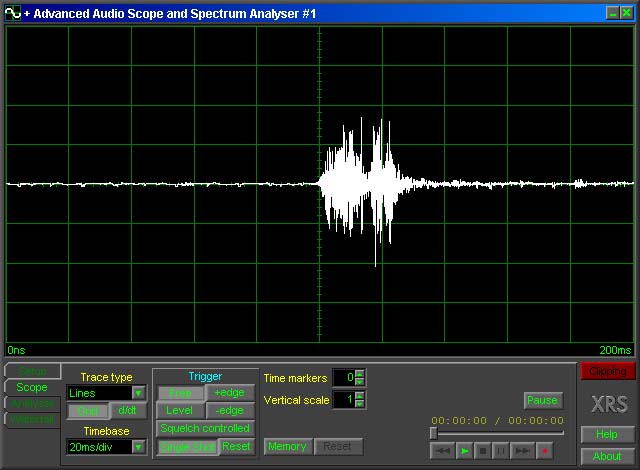Screen dimensions: 640x470
Task: Click the Trace type label
Action: click(x=107, y=377)
